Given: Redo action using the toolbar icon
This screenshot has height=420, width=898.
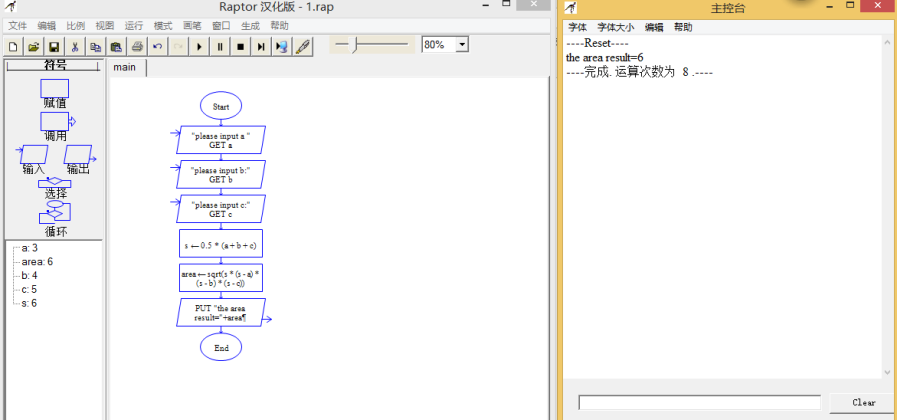Looking at the screenshot, I should click(x=179, y=46).
